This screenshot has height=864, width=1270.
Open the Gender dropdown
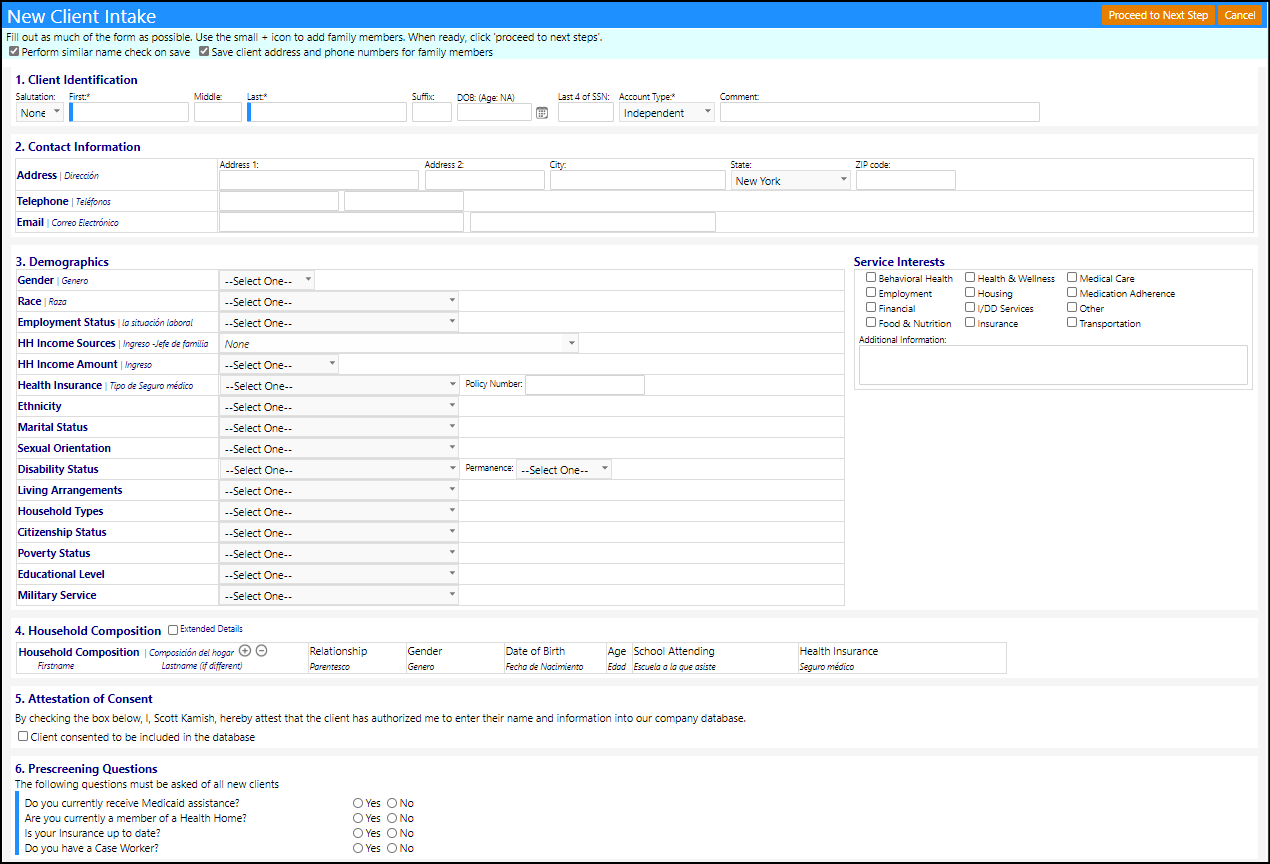coord(267,281)
